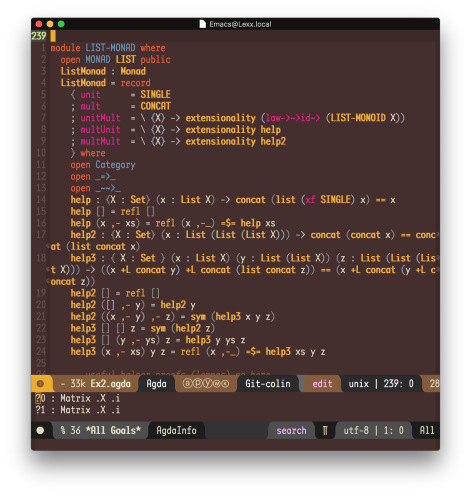471x495 pixels.
Task: Click the circled 'P' minor-mode icon
Action: tap(197, 384)
